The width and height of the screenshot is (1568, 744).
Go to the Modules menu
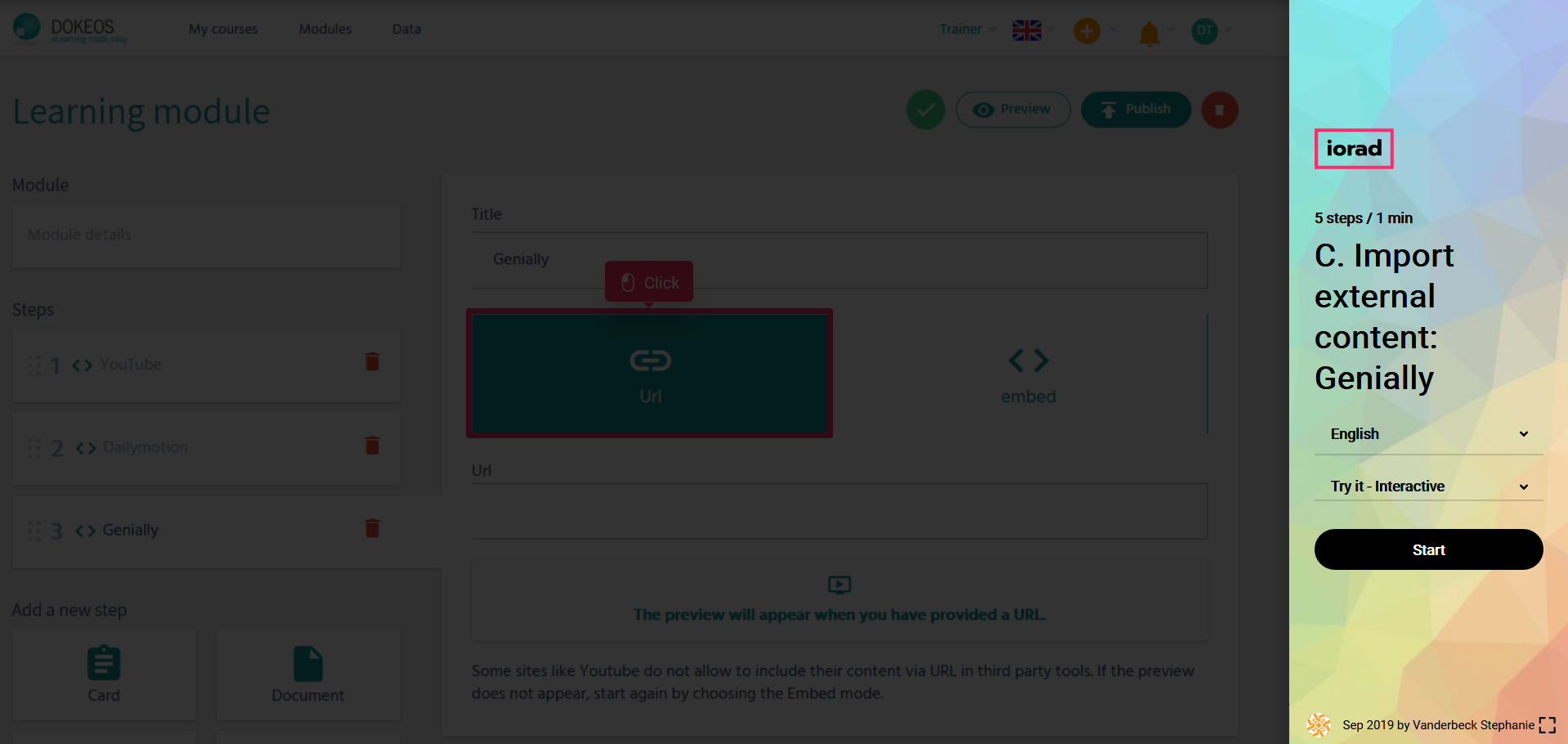tap(325, 29)
